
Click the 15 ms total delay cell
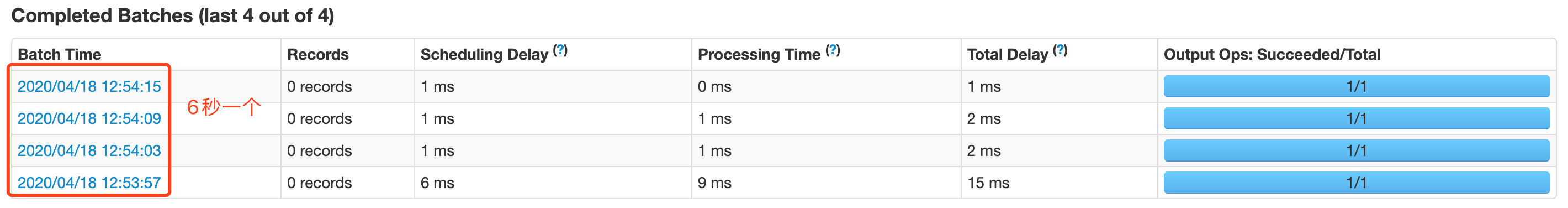(x=988, y=183)
